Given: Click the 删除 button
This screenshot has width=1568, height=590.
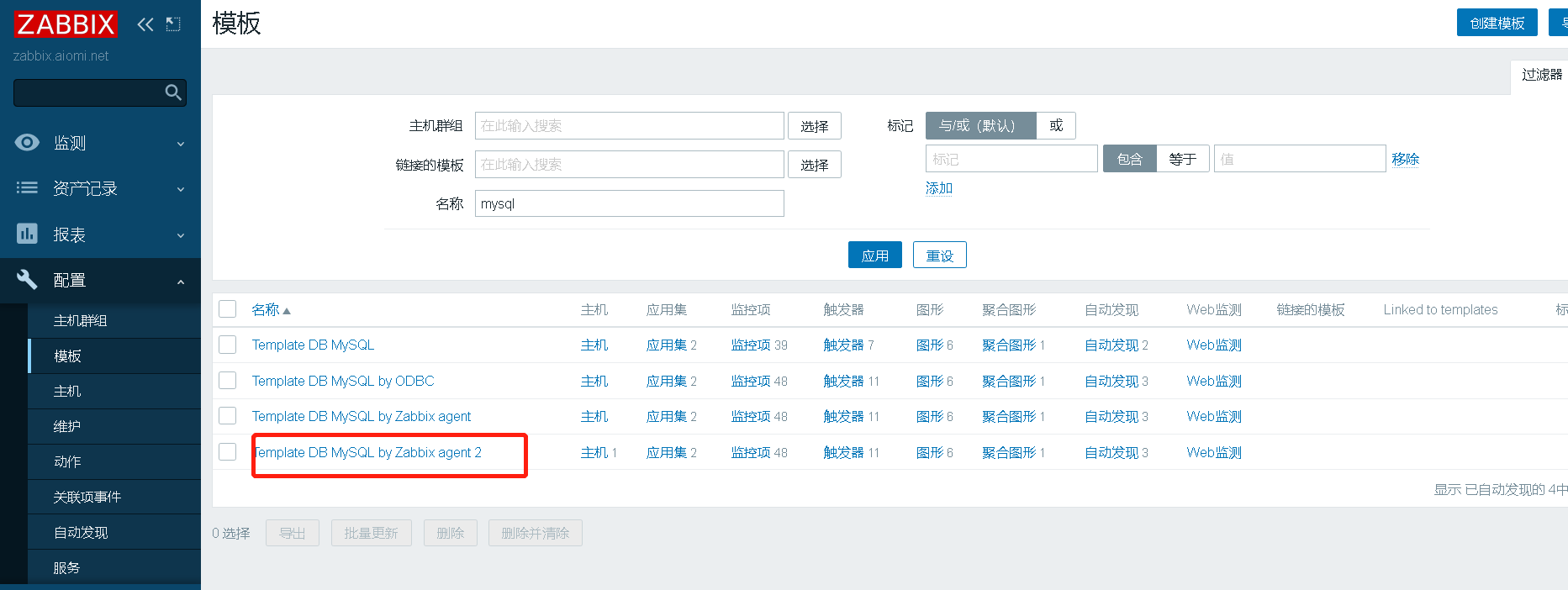Looking at the screenshot, I should 450,533.
